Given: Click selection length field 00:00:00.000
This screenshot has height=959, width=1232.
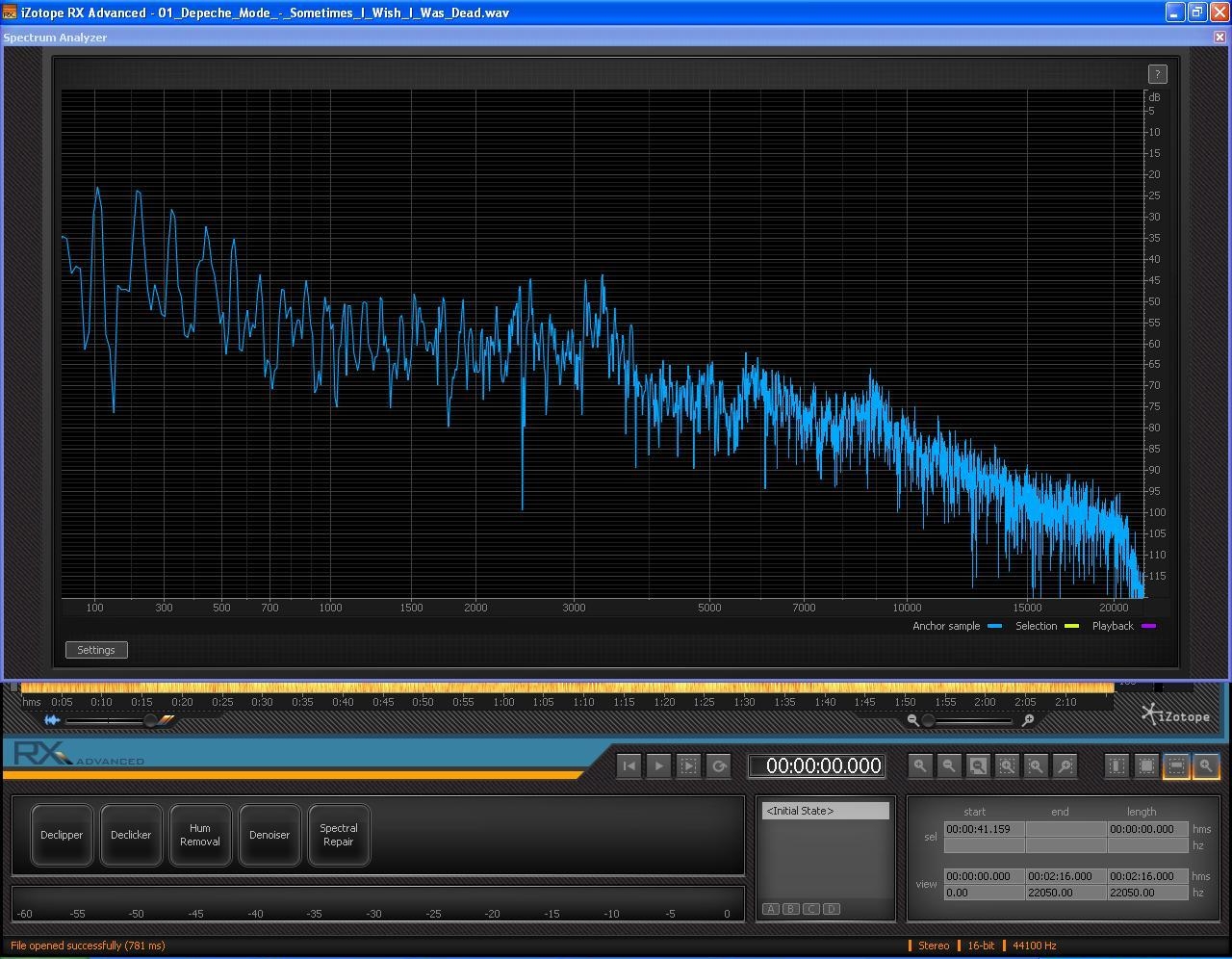Looking at the screenshot, I should 1147,829.
